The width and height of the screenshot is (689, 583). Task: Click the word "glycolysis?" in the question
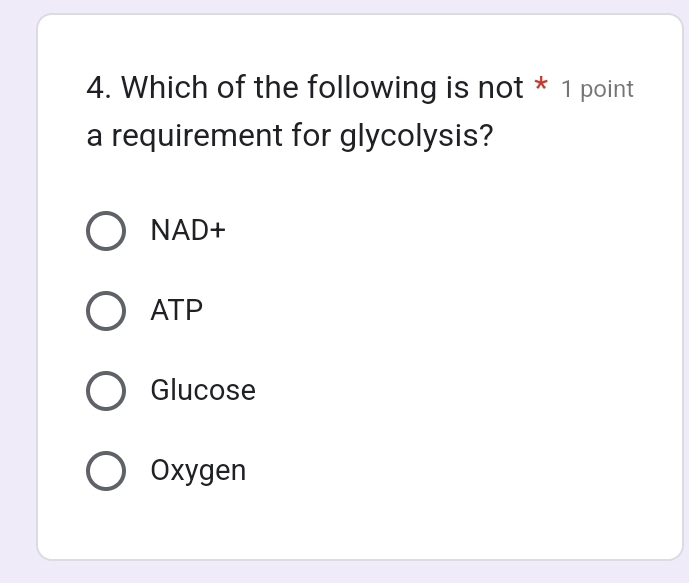tap(417, 136)
